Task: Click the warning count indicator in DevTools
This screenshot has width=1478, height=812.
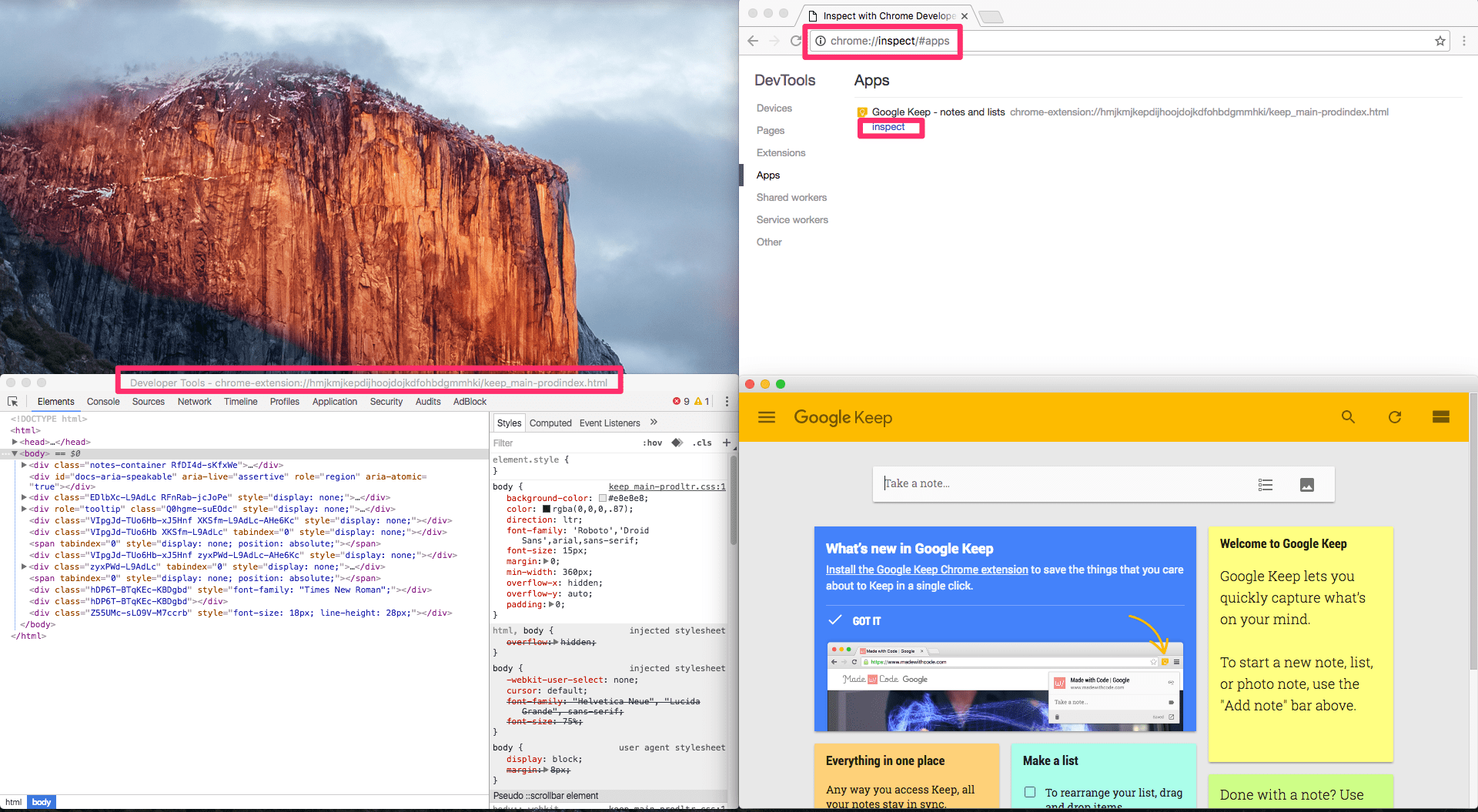Action: click(x=702, y=402)
